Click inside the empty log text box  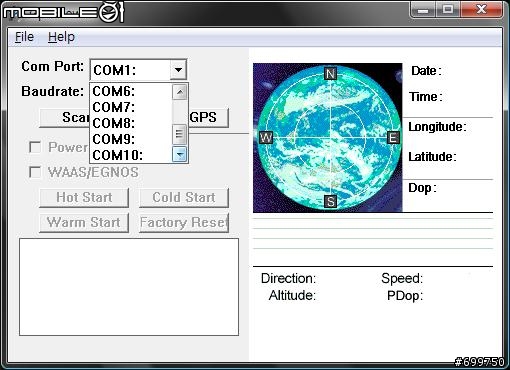(129, 287)
